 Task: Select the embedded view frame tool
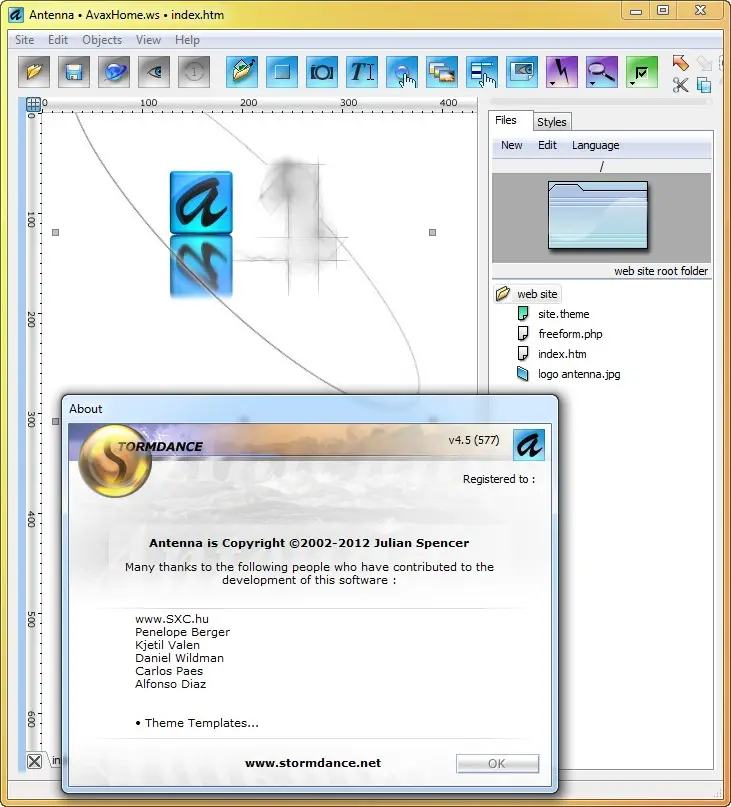522,72
